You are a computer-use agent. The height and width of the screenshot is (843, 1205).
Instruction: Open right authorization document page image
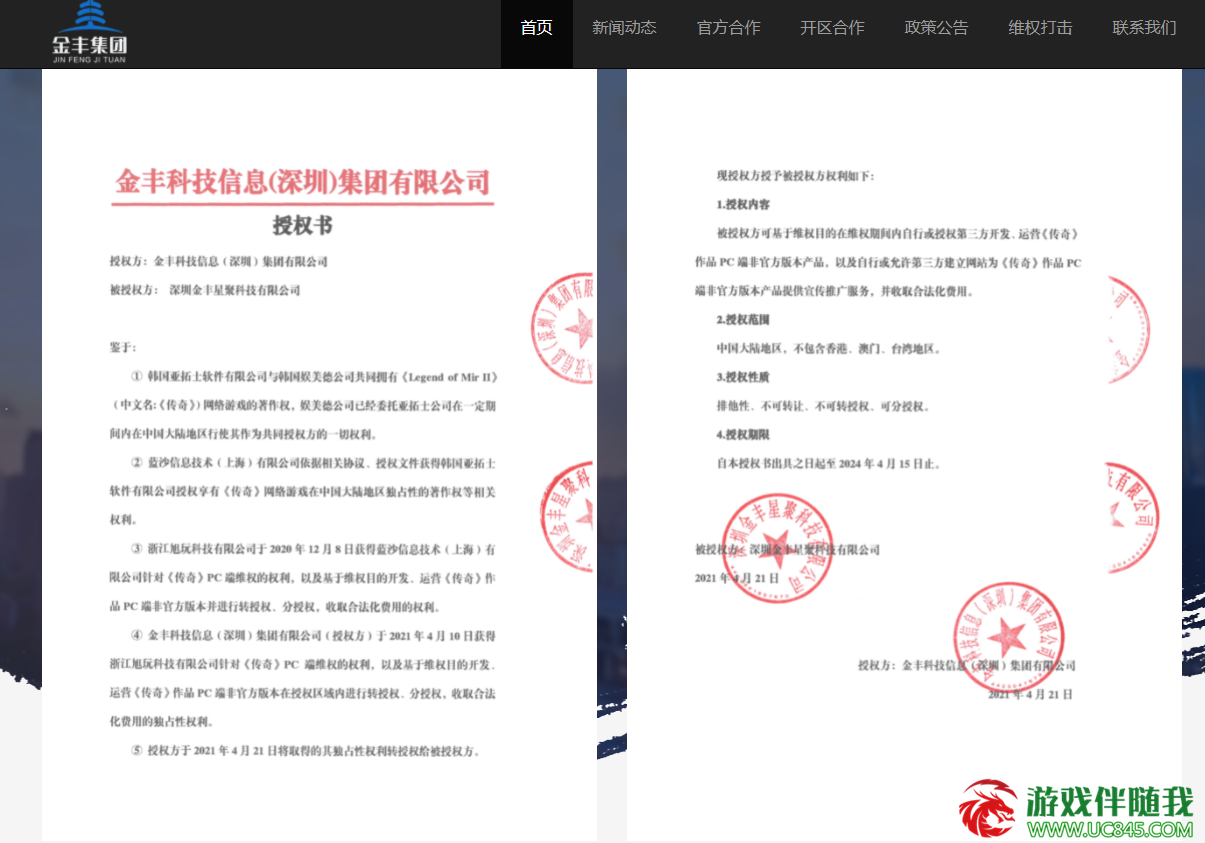[904, 455]
